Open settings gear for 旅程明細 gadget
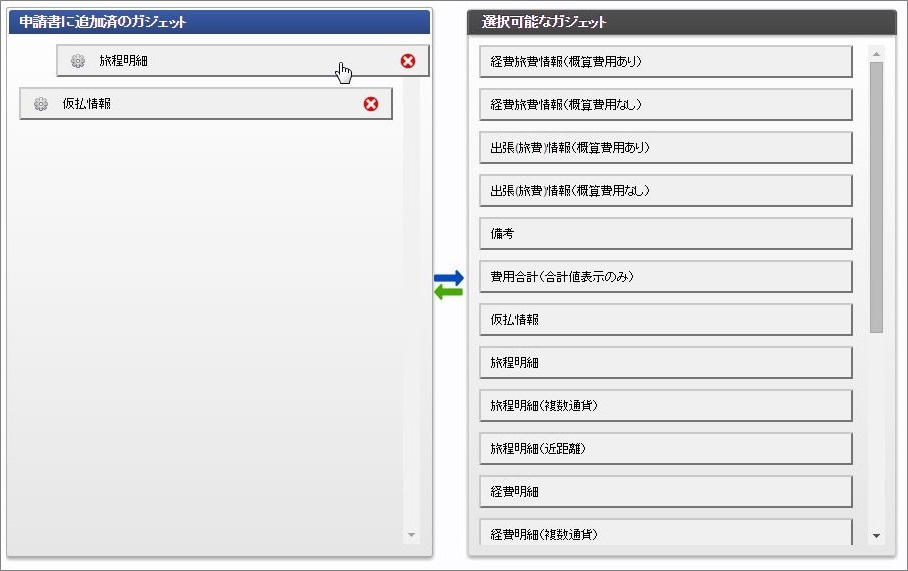 (78, 61)
